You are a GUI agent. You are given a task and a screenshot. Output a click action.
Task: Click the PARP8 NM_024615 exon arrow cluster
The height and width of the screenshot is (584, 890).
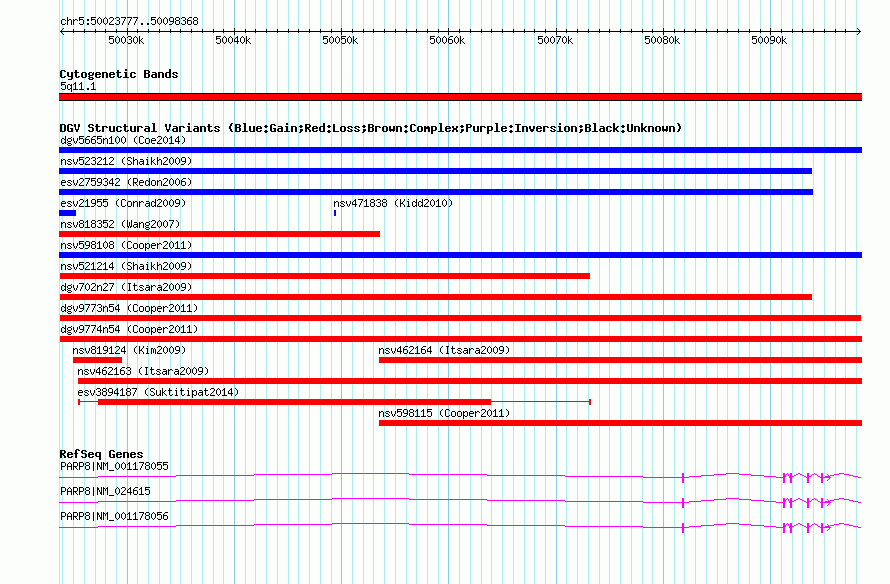807,503
